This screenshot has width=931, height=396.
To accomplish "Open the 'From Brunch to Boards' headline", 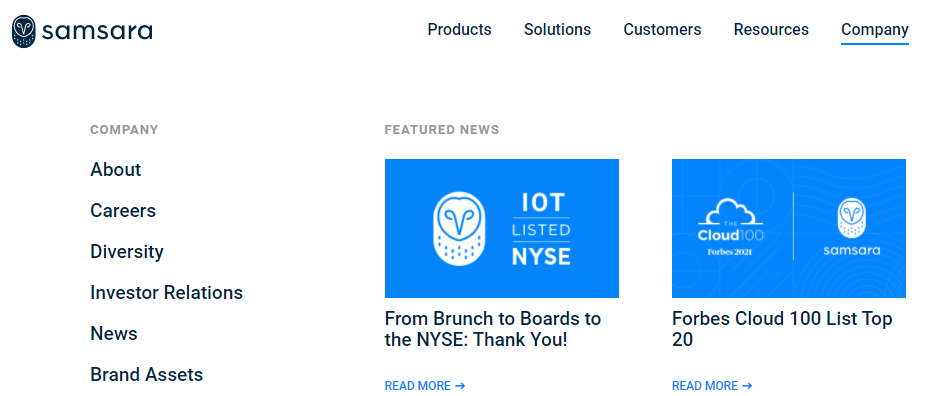I will 493,329.
